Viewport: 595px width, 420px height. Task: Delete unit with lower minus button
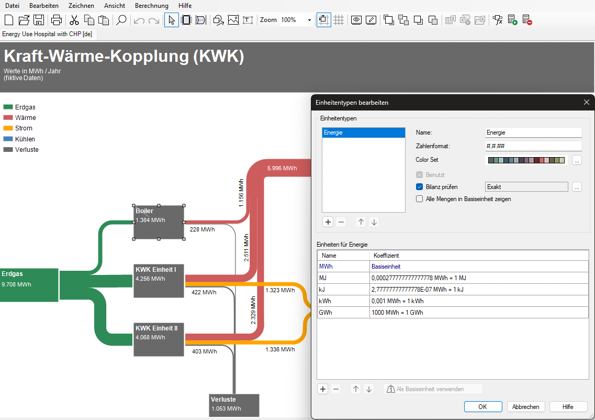click(336, 389)
